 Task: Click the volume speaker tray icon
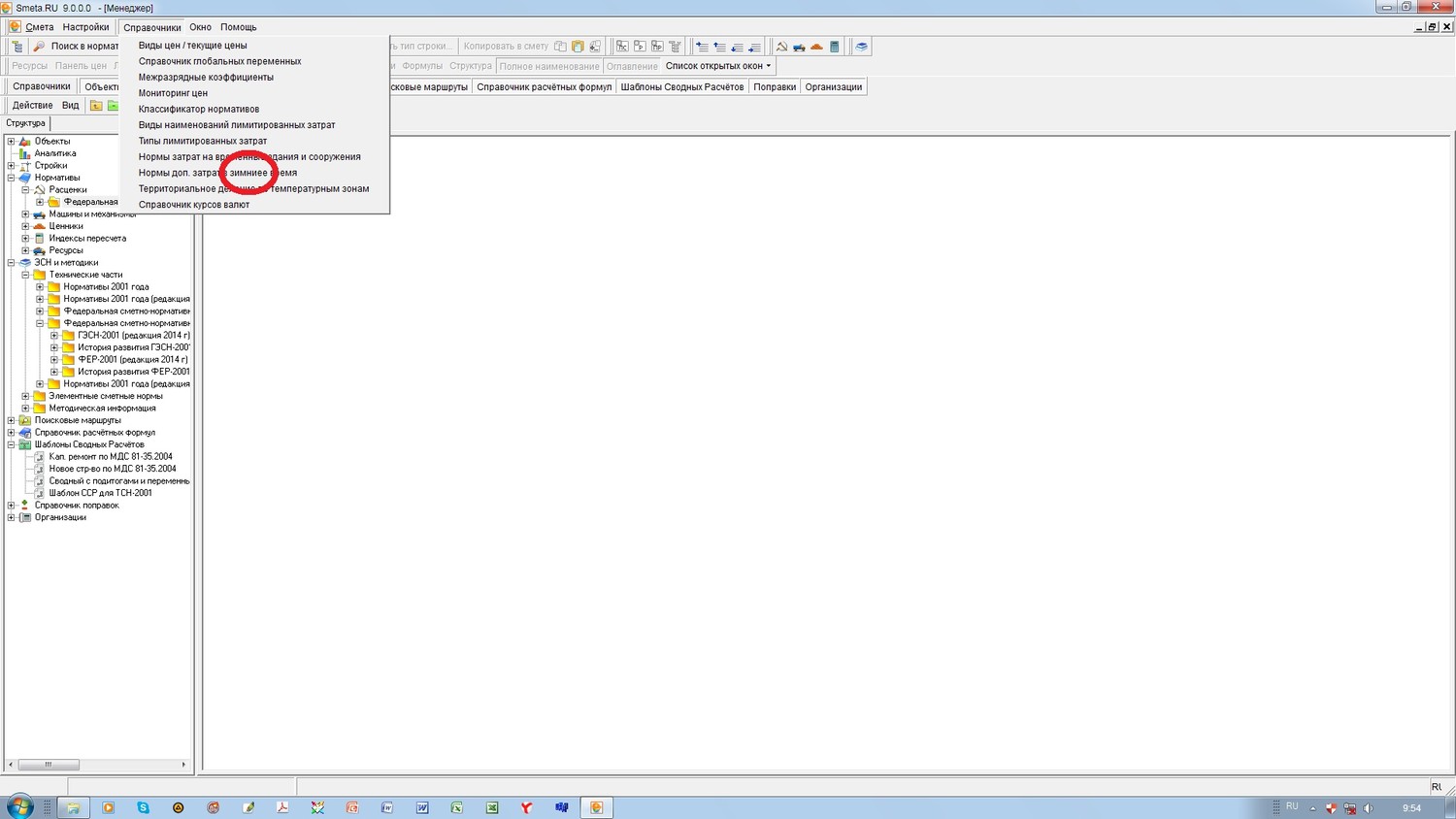(1368, 808)
